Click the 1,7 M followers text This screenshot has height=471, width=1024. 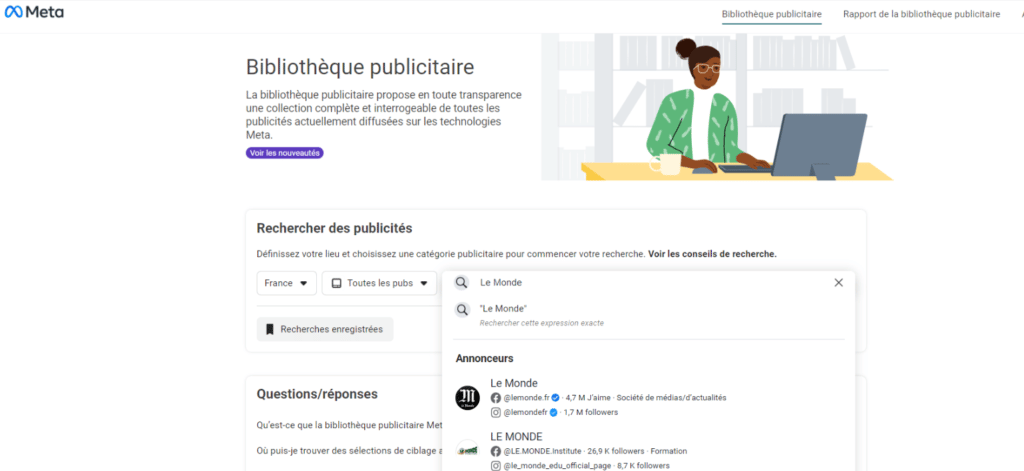[590, 412]
